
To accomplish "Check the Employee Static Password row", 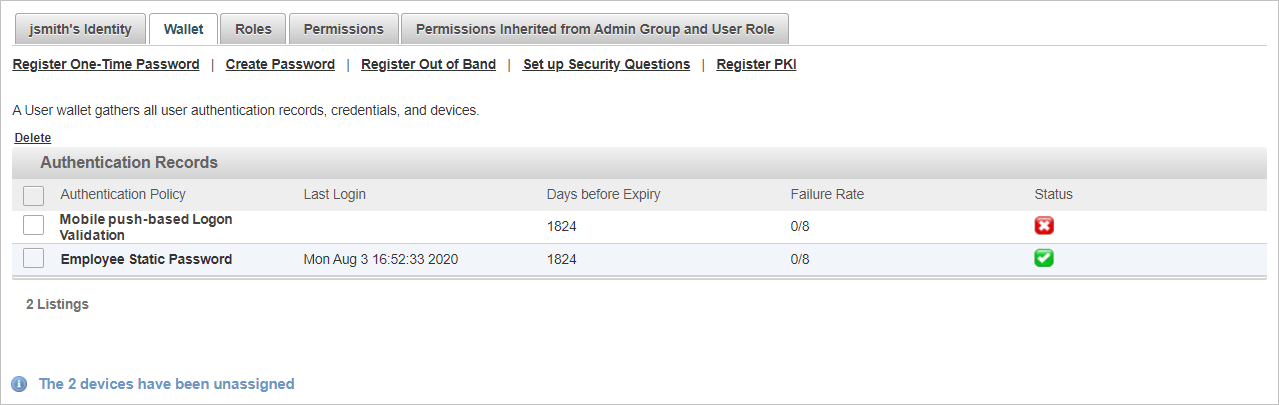I will 33,259.
